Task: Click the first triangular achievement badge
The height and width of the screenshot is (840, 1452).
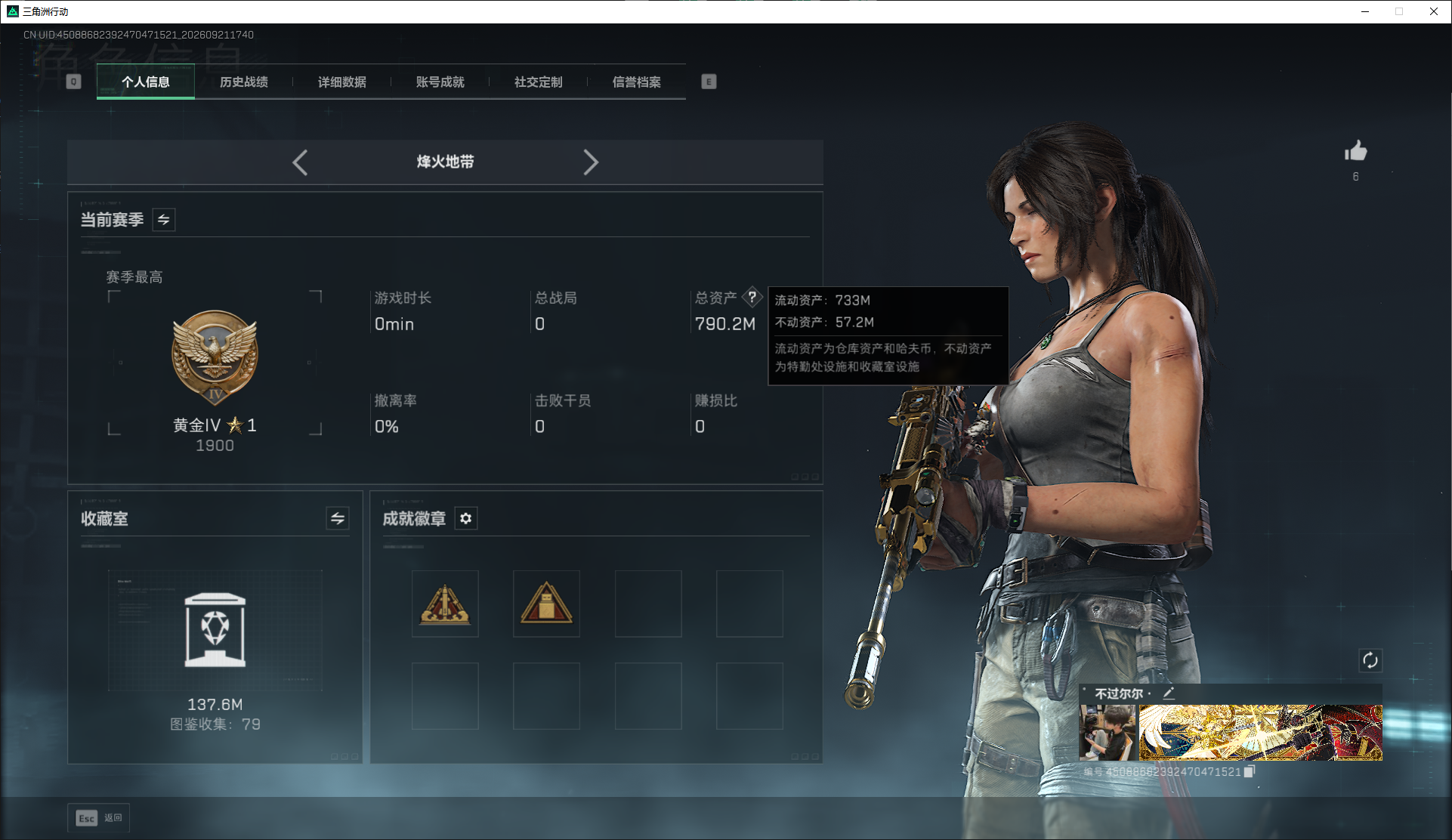Action: (x=445, y=604)
